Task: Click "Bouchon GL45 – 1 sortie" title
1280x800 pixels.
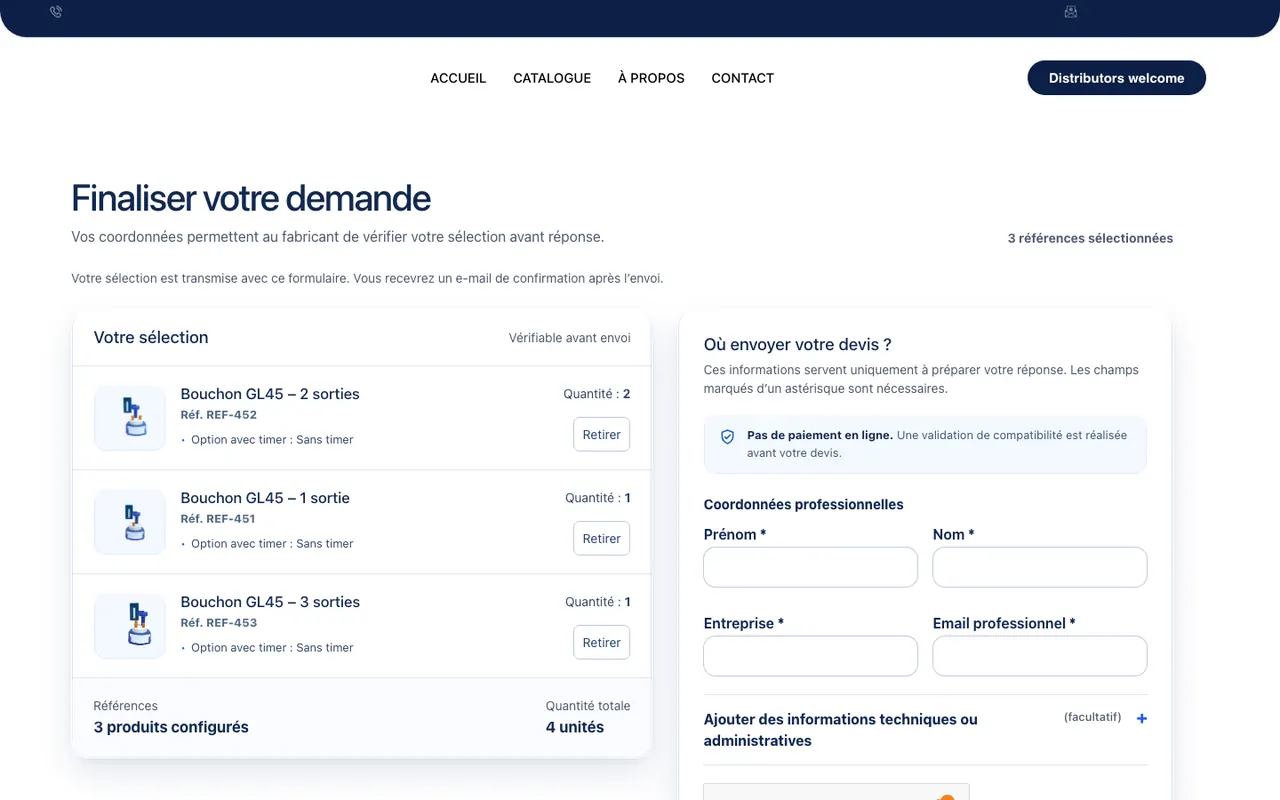Action: pyautogui.click(x=265, y=498)
